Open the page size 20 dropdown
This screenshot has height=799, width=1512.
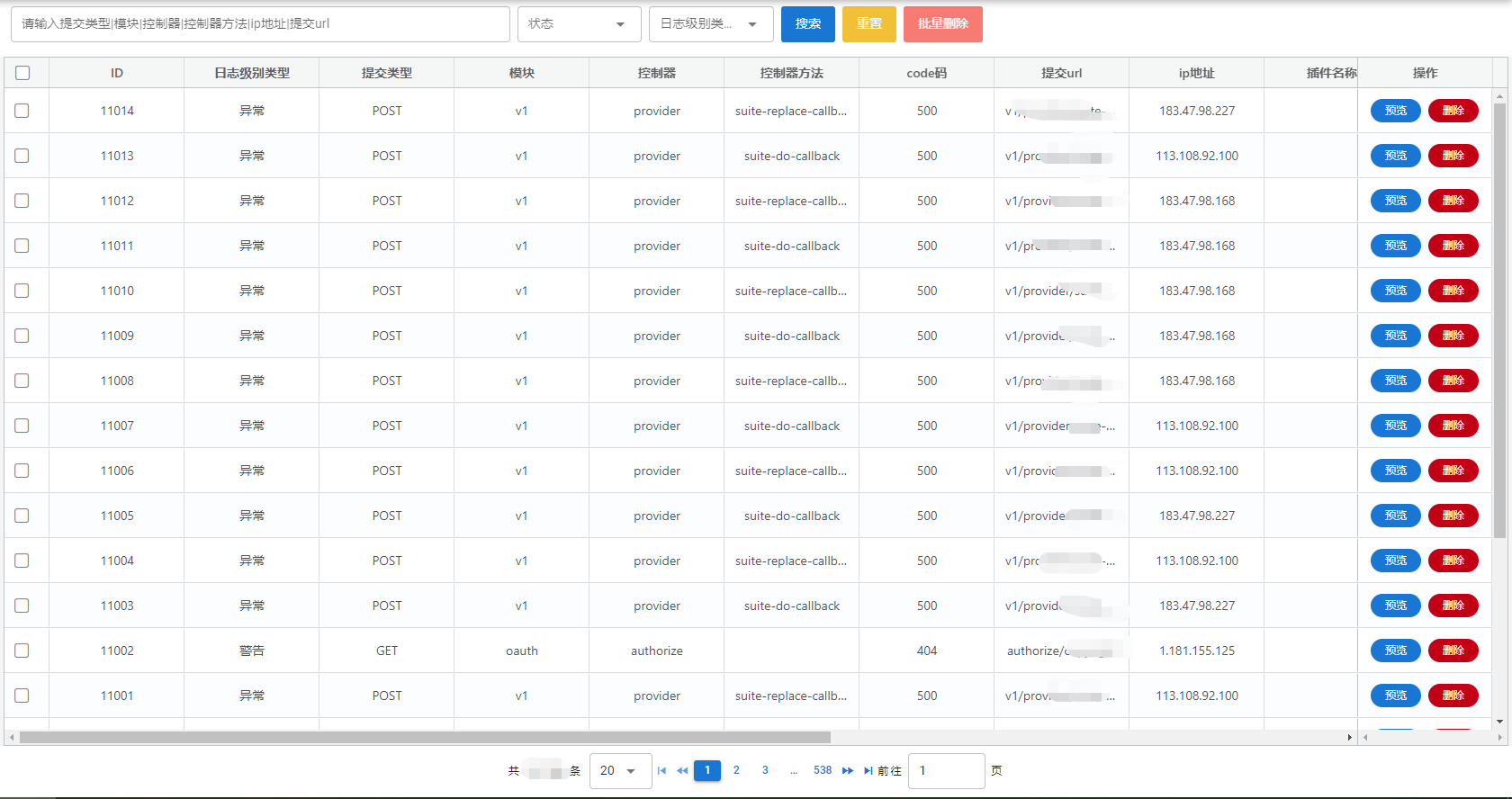620,771
